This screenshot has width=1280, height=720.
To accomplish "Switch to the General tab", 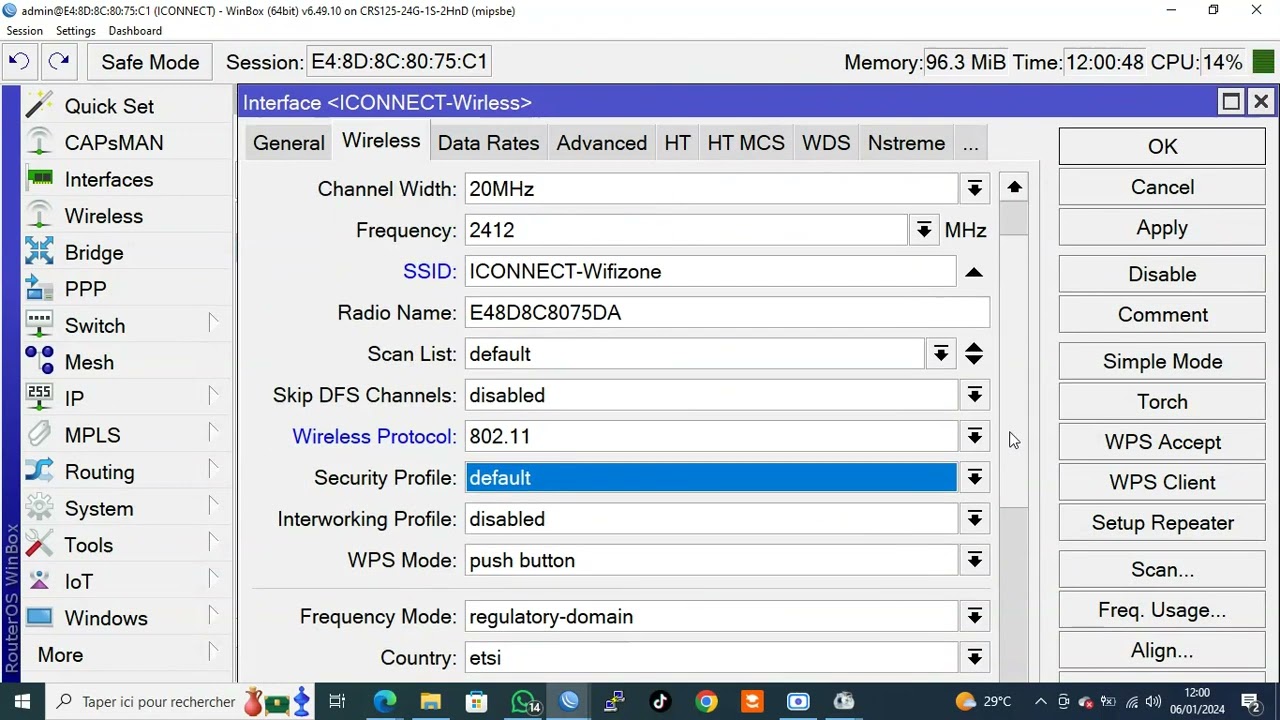I will [289, 143].
